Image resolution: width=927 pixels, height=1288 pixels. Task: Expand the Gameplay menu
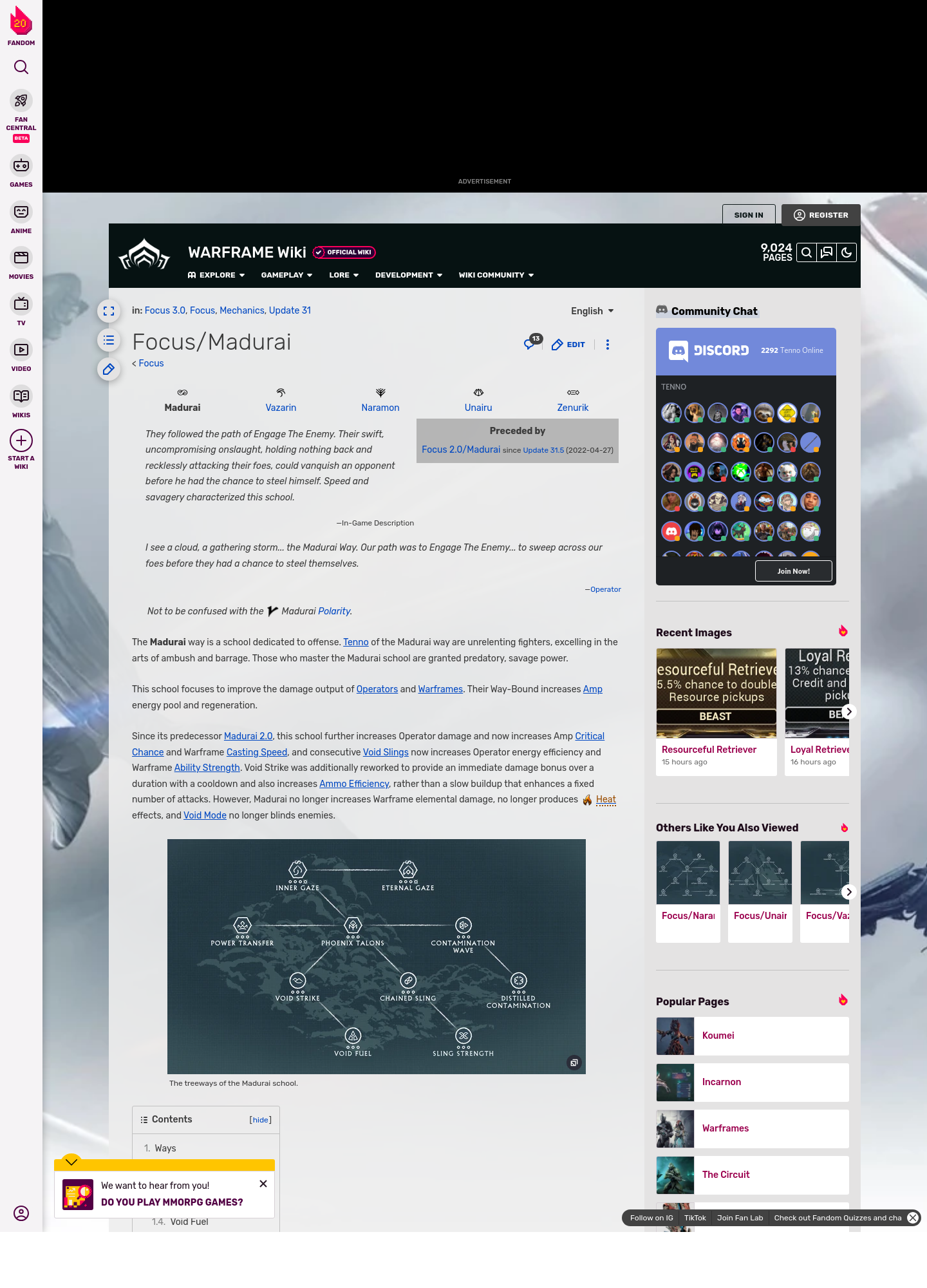point(286,275)
